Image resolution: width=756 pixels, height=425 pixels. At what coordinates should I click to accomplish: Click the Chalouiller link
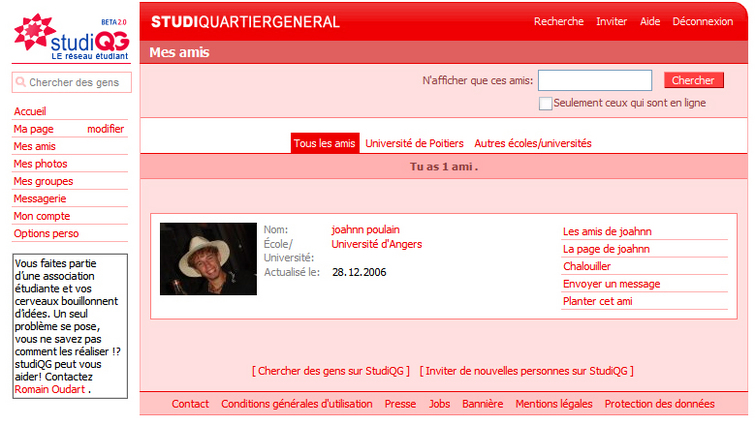(587, 266)
